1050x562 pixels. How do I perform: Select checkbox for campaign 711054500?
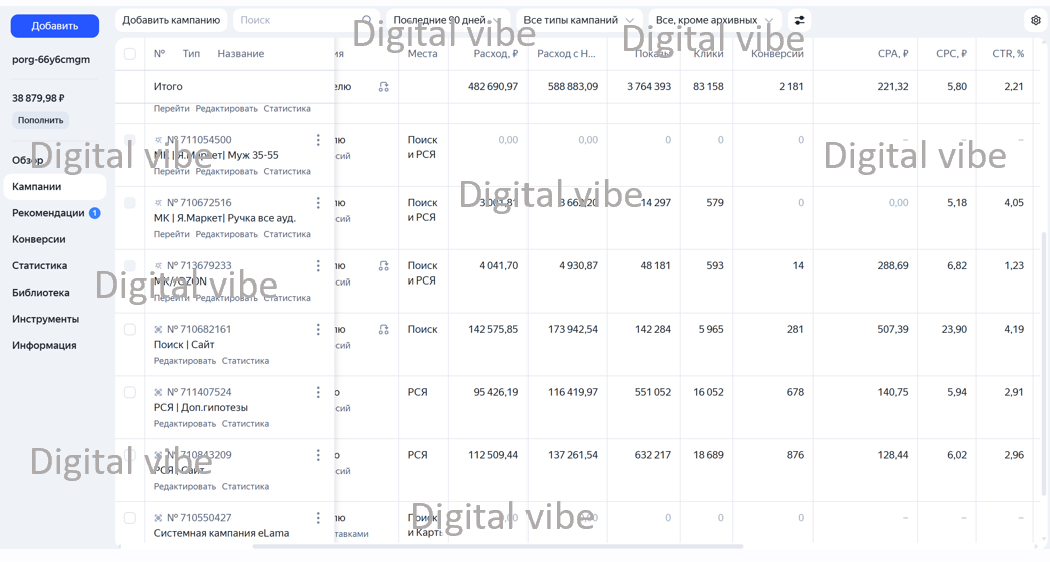click(130, 140)
